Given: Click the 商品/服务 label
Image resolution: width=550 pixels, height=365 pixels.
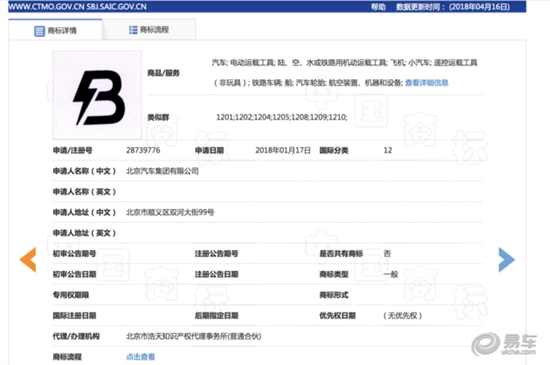Looking at the screenshot, I should click(163, 73).
